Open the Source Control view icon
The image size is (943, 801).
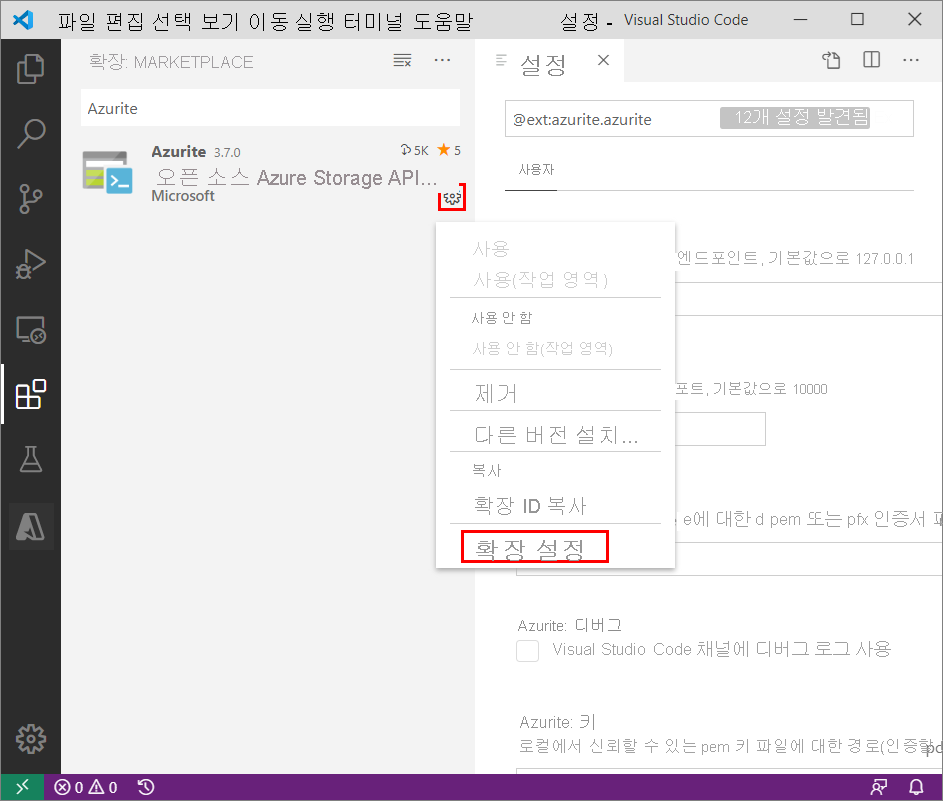[x=30, y=198]
